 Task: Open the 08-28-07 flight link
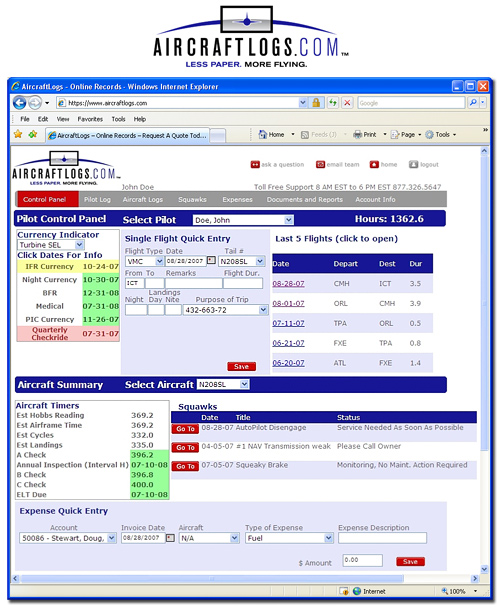pos(288,284)
